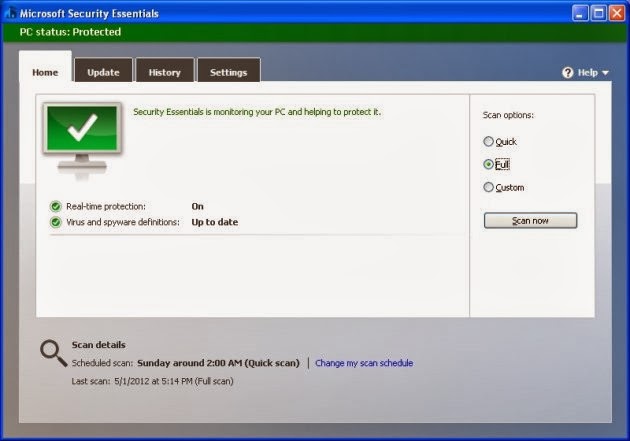Click 'Virus and spyware definitions:' label
The width and height of the screenshot is (630, 441).
pos(123,222)
